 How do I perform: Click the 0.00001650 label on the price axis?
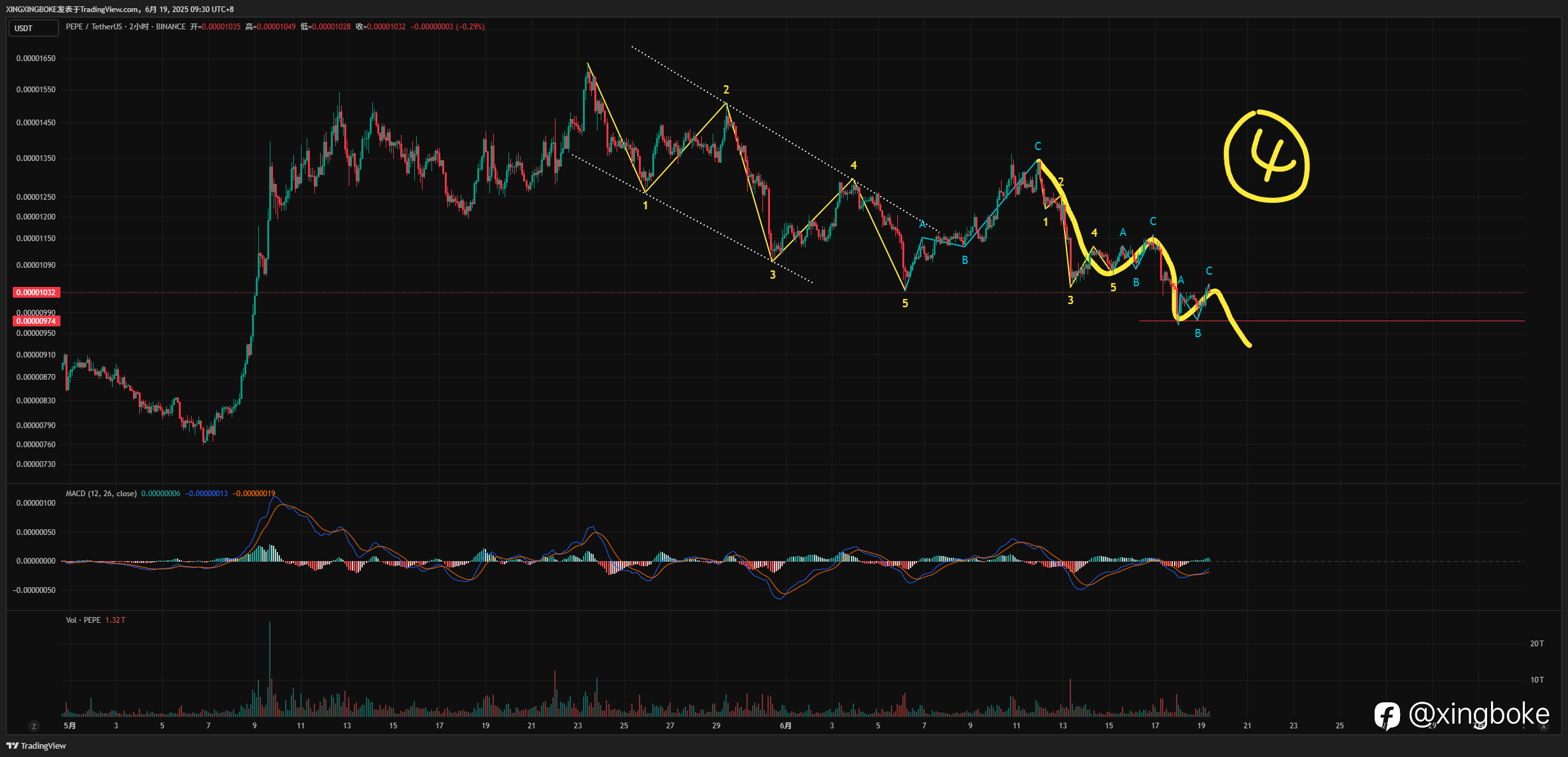[36, 59]
